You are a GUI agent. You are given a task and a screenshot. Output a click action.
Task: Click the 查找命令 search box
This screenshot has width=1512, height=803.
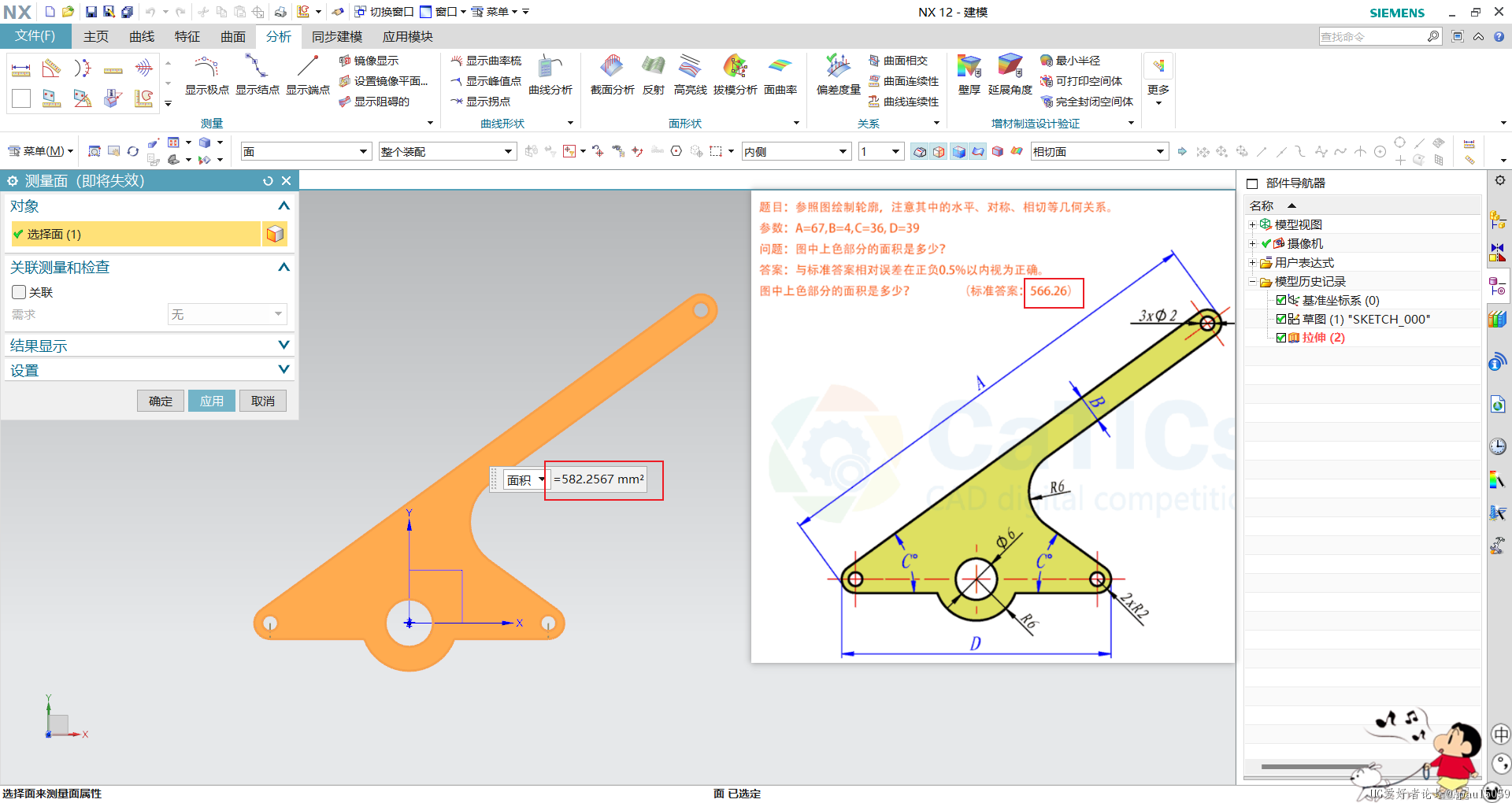1380,36
